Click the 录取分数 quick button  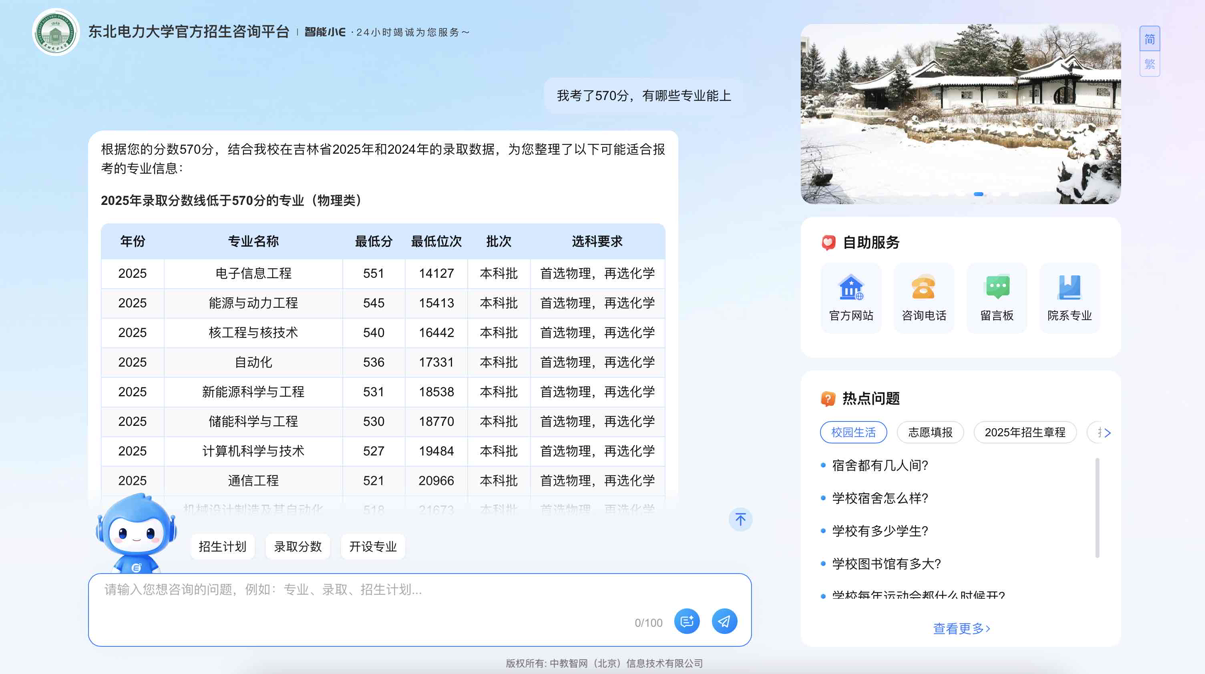tap(298, 546)
